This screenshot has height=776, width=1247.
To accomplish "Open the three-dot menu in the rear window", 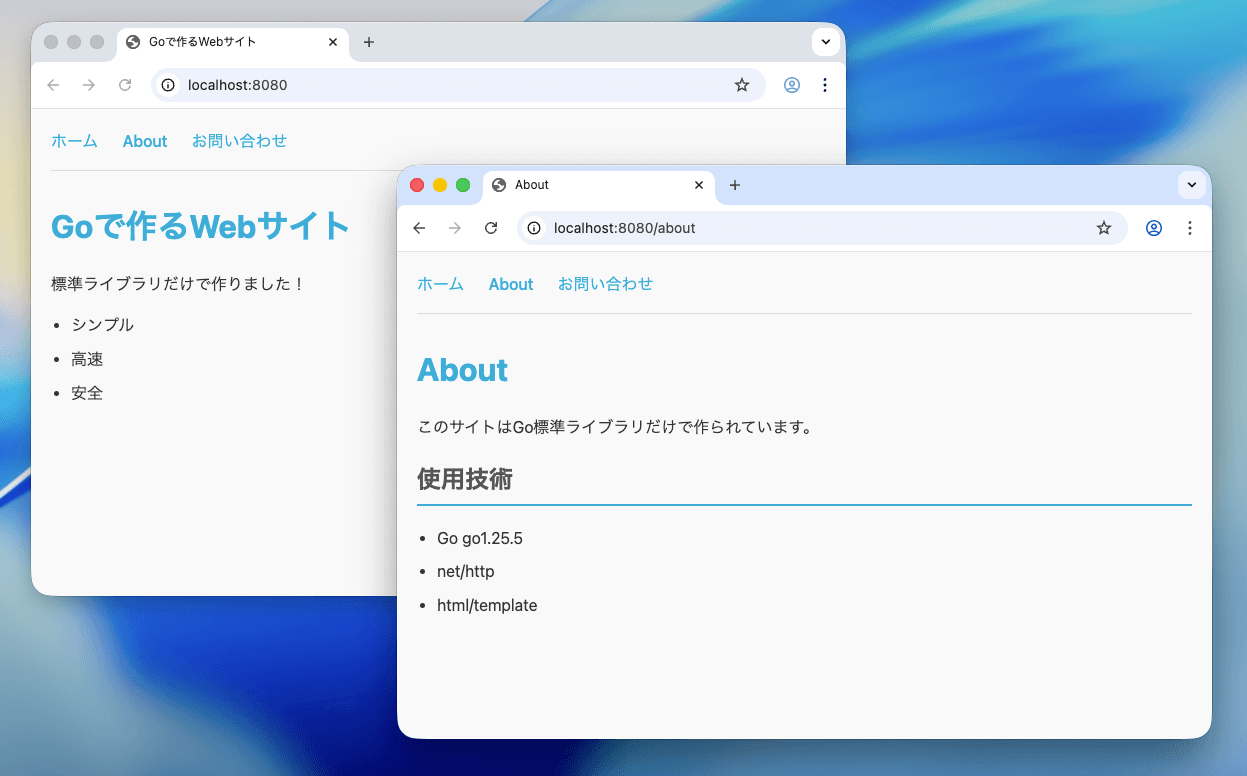I will [x=825, y=85].
